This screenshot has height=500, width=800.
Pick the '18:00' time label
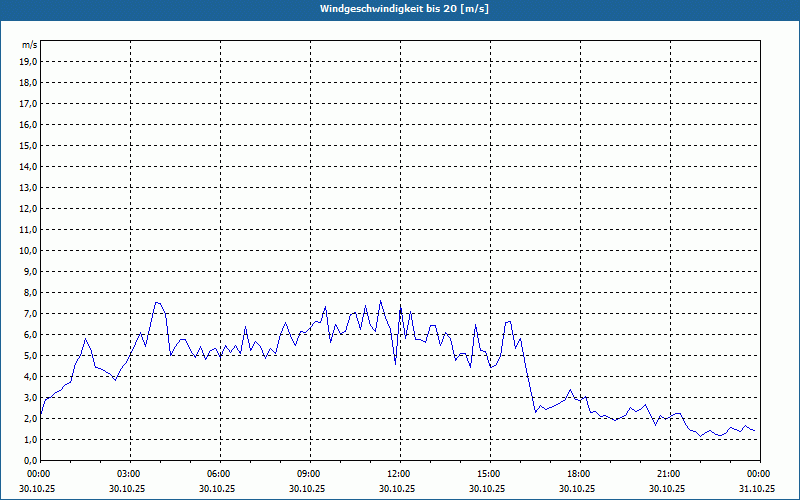[578, 474]
